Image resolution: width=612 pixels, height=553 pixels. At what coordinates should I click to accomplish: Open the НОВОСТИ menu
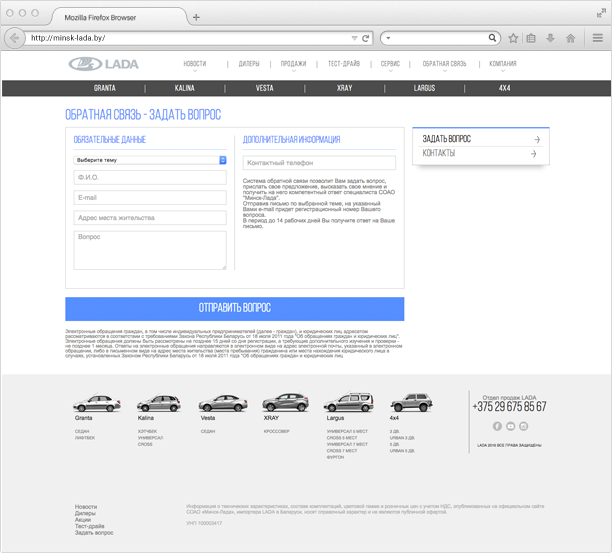[x=195, y=64]
